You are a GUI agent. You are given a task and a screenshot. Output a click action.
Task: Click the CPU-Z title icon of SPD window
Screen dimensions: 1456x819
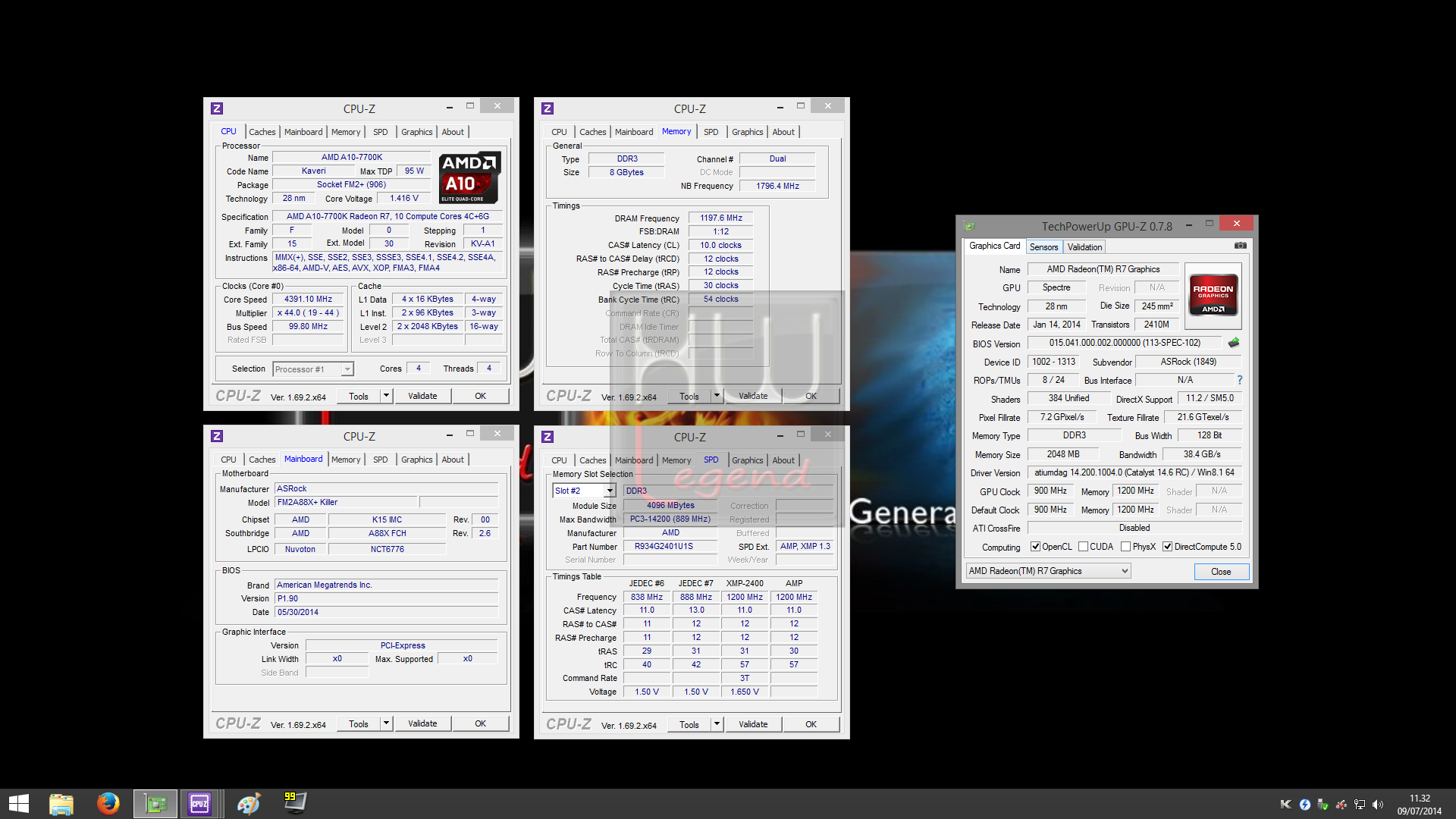pyautogui.click(x=548, y=437)
